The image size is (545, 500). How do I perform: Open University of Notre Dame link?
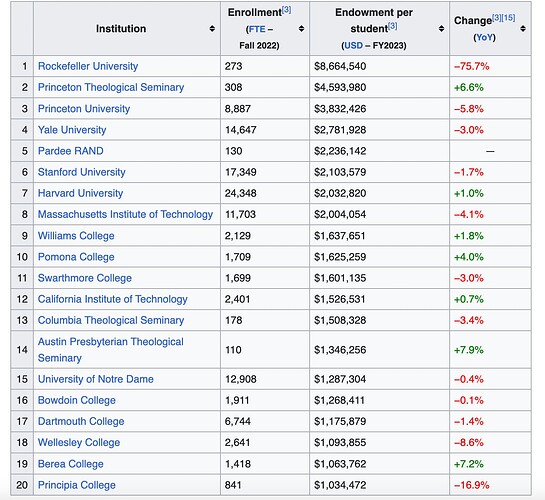click(96, 379)
